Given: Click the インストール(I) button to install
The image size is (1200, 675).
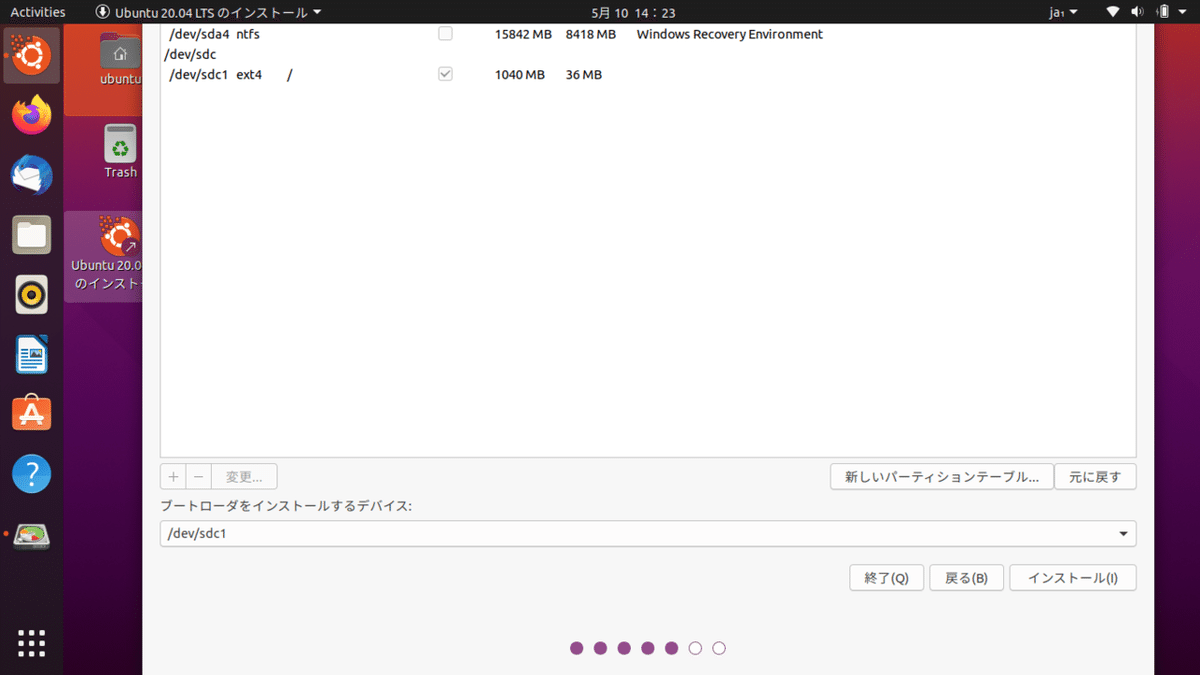Looking at the screenshot, I should (1072, 577).
